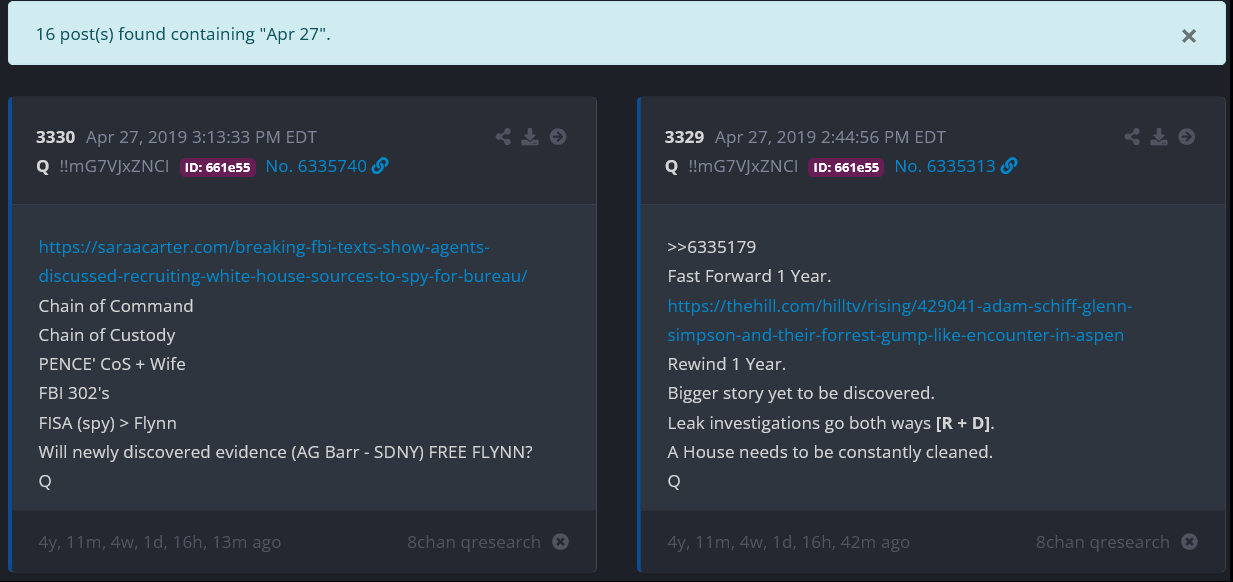Click the post 3329 timestamp
The width and height of the screenshot is (1233, 582).
[830, 137]
